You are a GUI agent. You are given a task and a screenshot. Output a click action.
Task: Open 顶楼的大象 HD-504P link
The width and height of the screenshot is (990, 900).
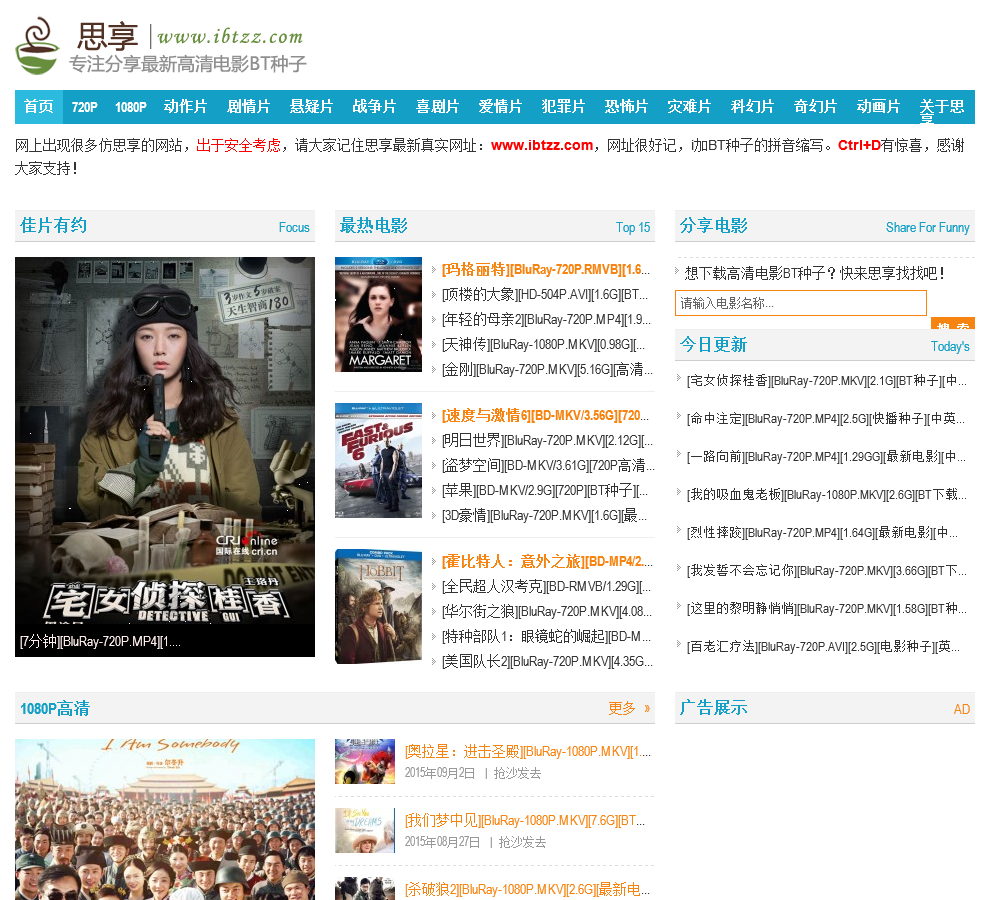click(x=544, y=294)
